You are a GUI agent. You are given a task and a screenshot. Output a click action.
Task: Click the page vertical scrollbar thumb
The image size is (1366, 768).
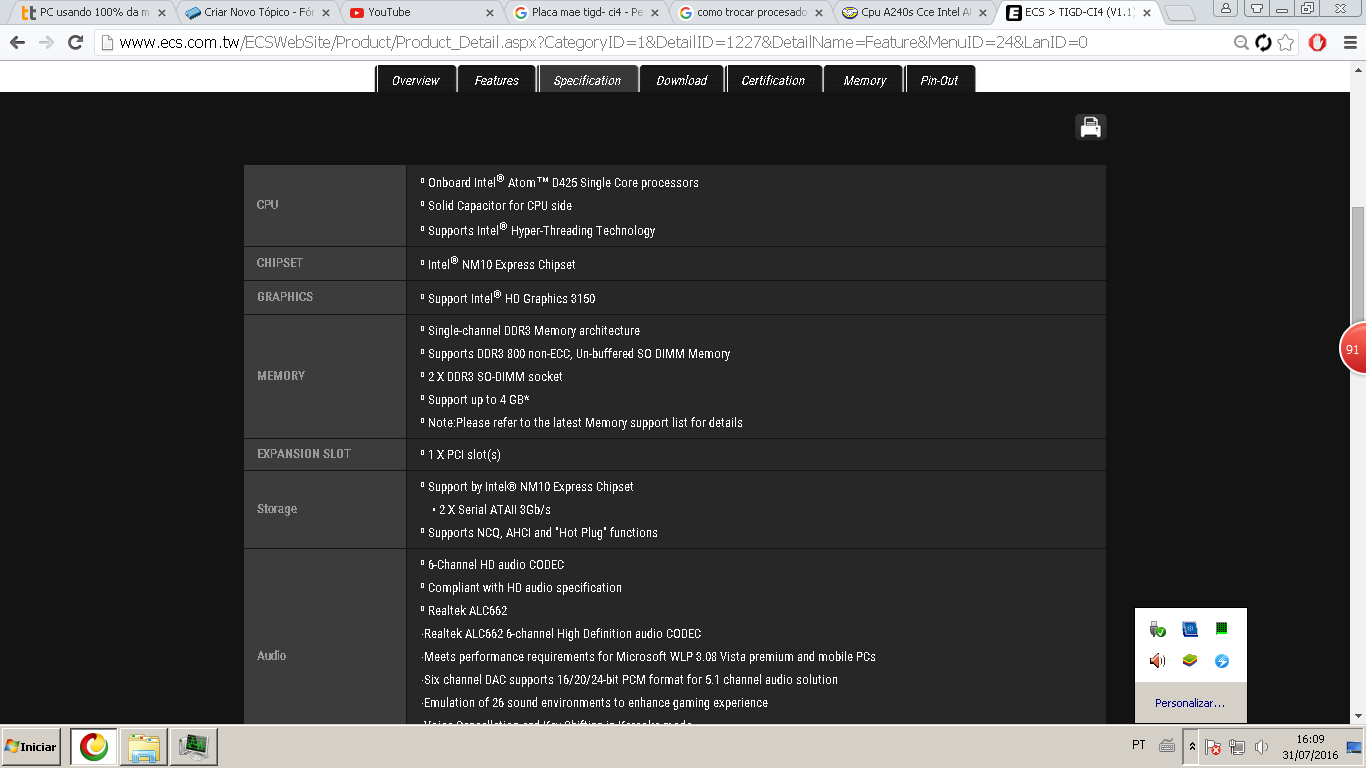pyautogui.click(x=1358, y=265)
